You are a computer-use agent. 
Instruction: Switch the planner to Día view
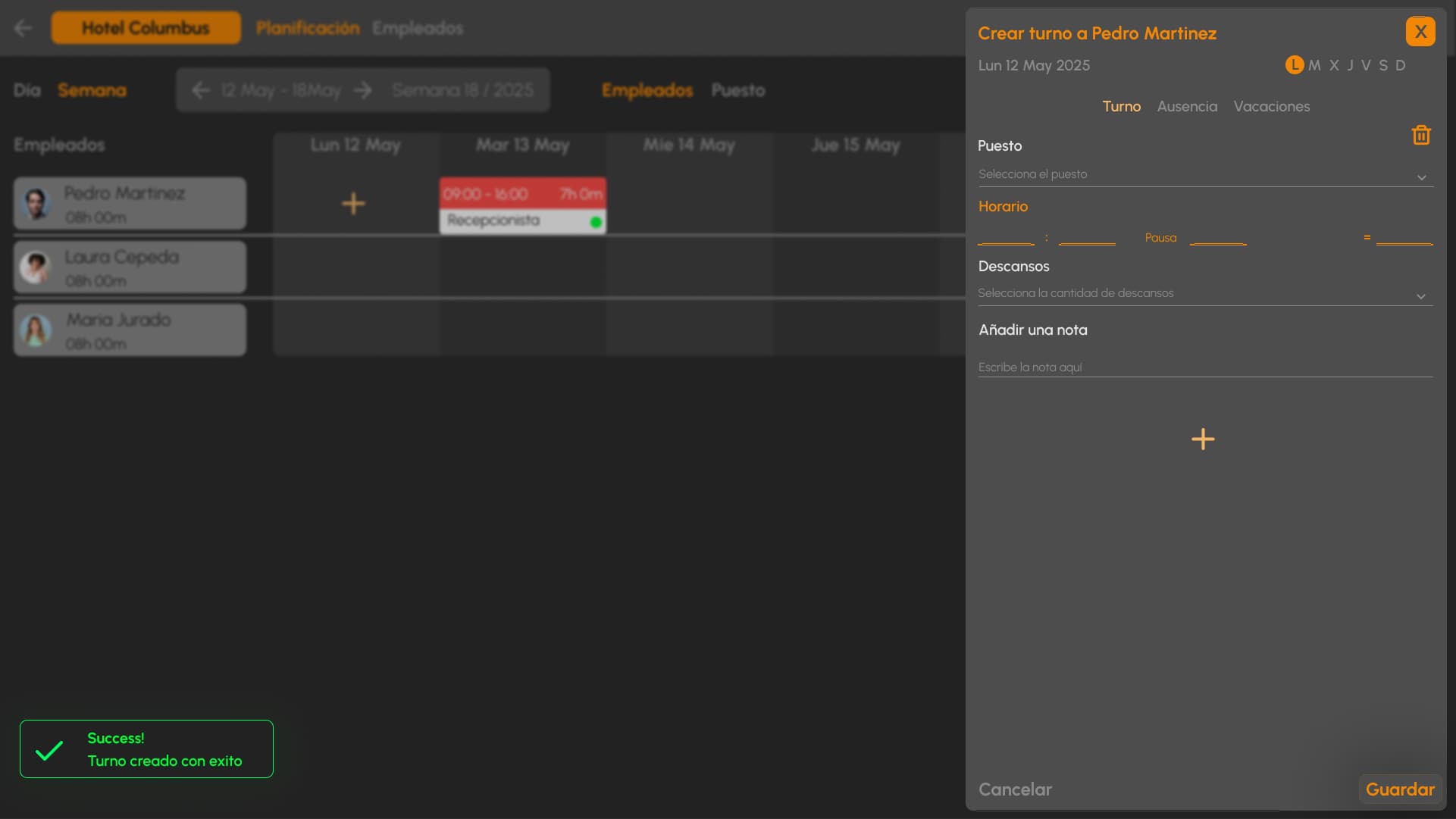28,90
